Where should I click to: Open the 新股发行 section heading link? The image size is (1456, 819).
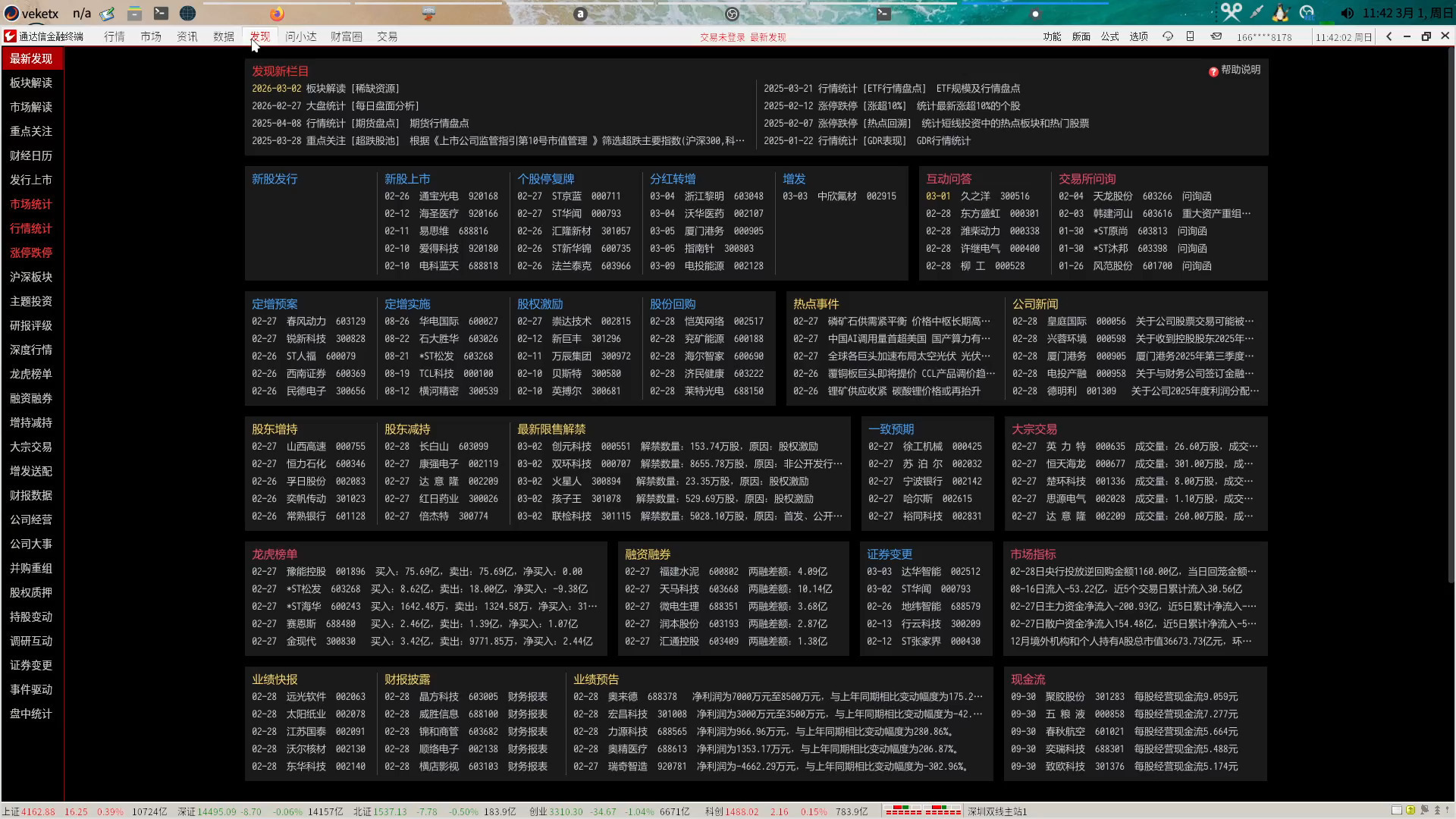pos(275,179)
